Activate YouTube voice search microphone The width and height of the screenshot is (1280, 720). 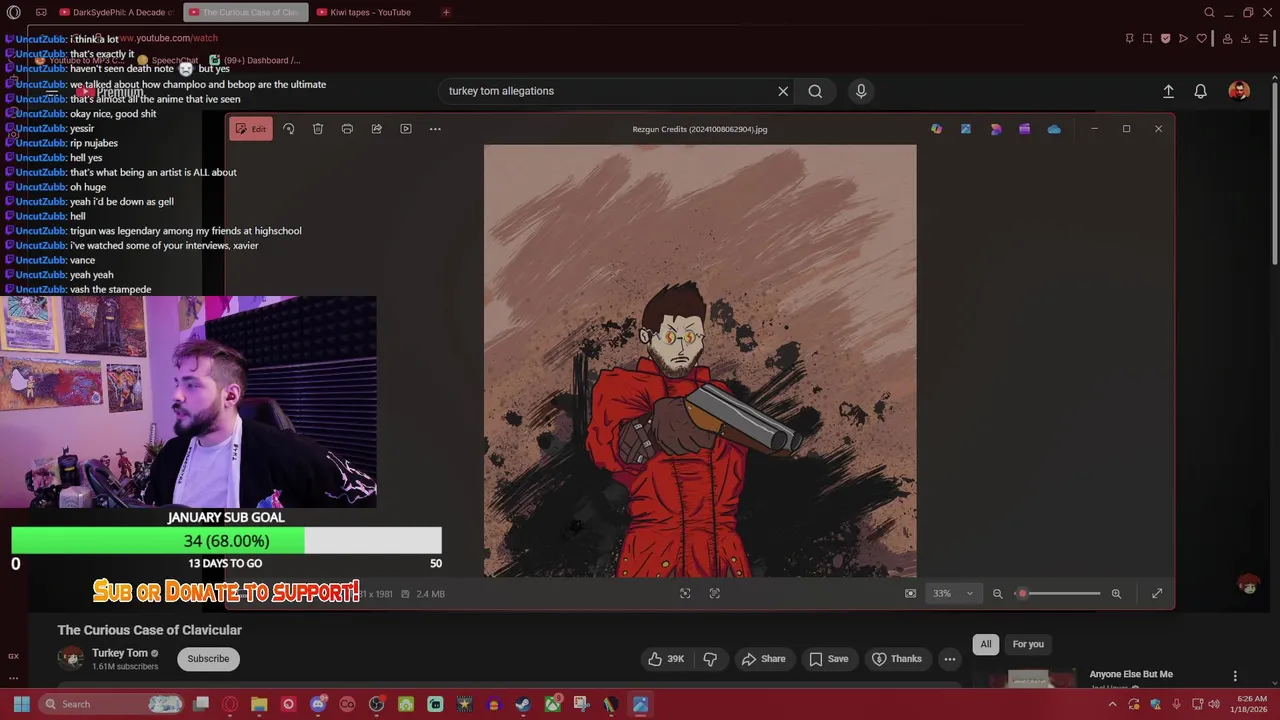(861, 91)
